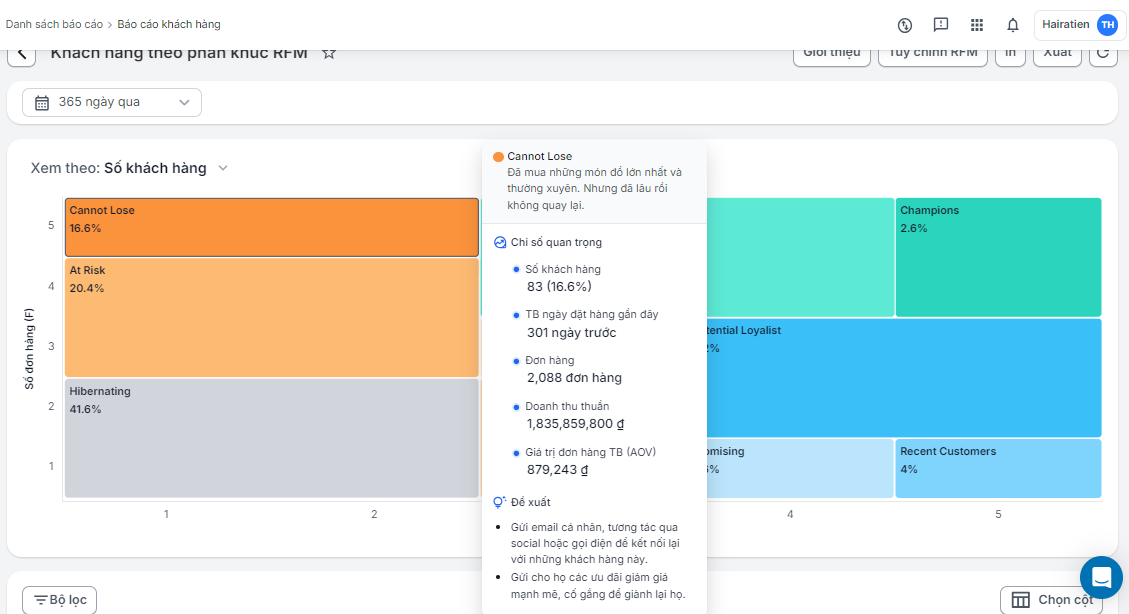Open the Bộ lọc filter button
The height and width of the screenshot is (614, 1129).
click(x=60, y=600)
